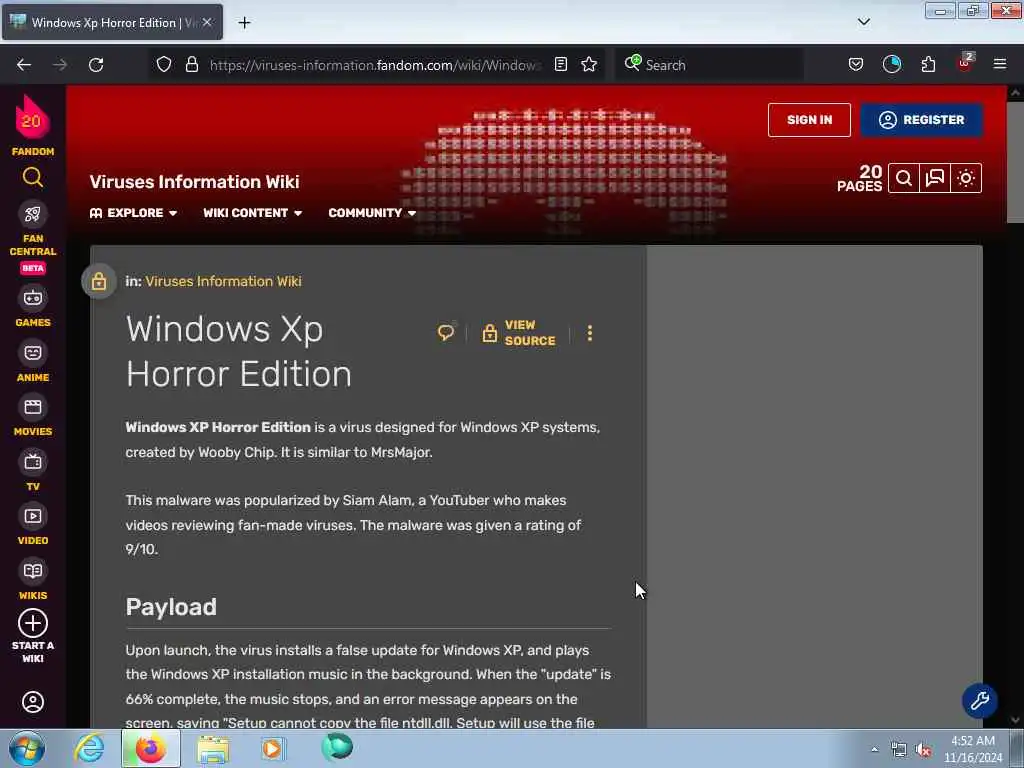This screenshot has height=768, width=1024.
Task: Open tracking protection shield icon
Action: (x=164, y=64)
